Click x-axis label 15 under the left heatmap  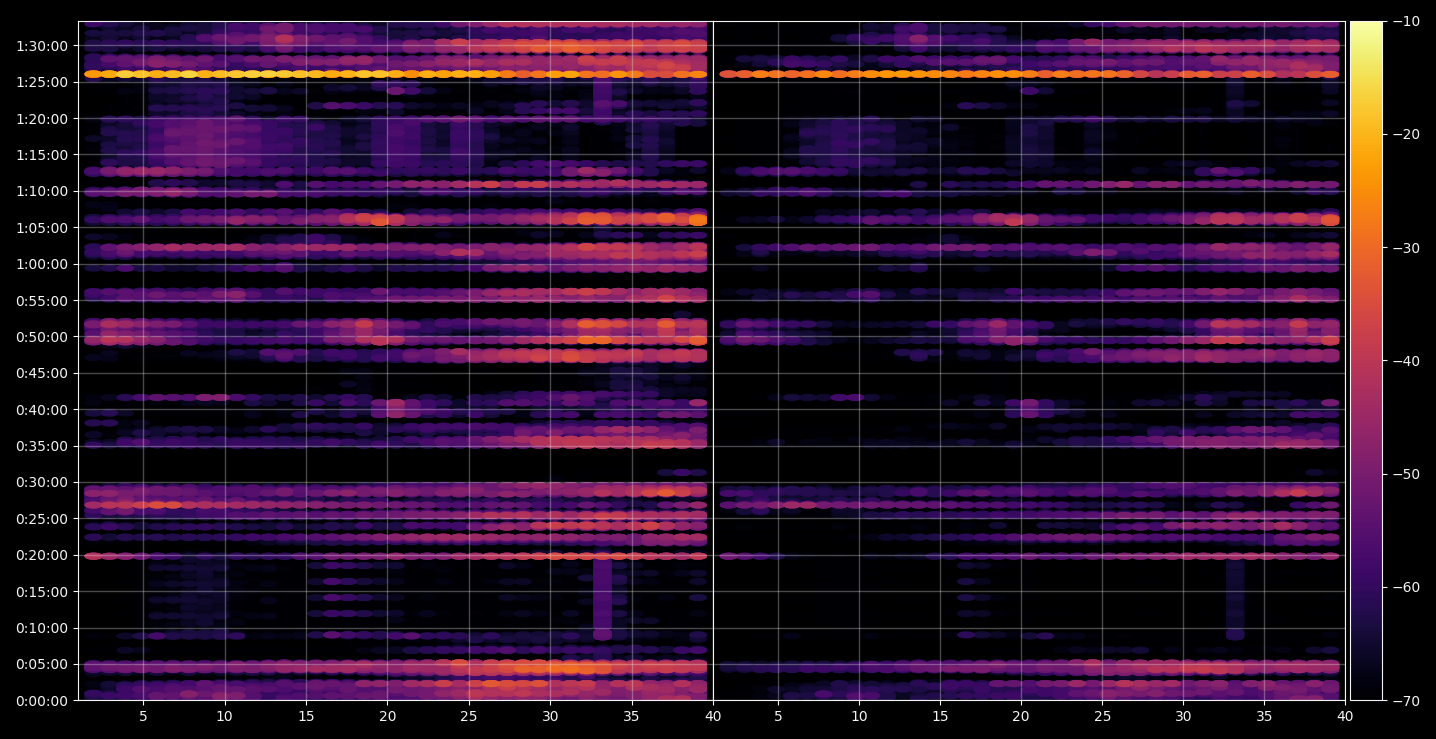306,717
